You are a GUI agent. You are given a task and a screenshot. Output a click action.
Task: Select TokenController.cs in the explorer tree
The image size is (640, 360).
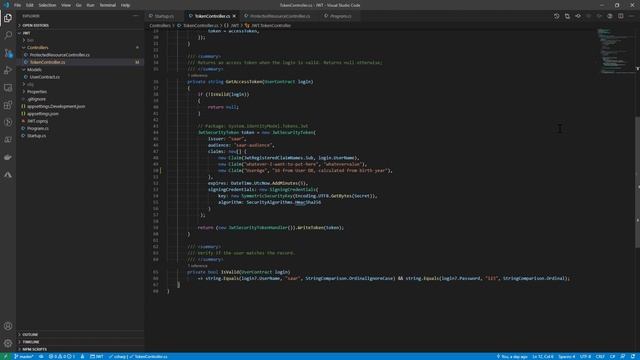pyautogui.click(x=80, y=62)
